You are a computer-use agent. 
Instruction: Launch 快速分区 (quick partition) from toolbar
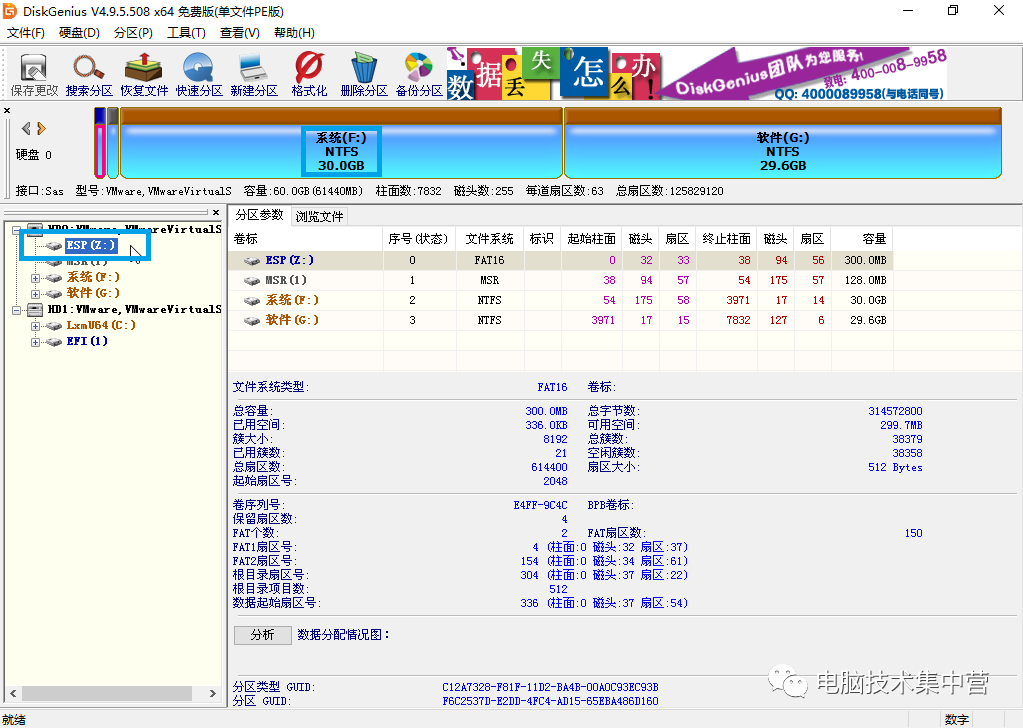(x=198, y=72)
